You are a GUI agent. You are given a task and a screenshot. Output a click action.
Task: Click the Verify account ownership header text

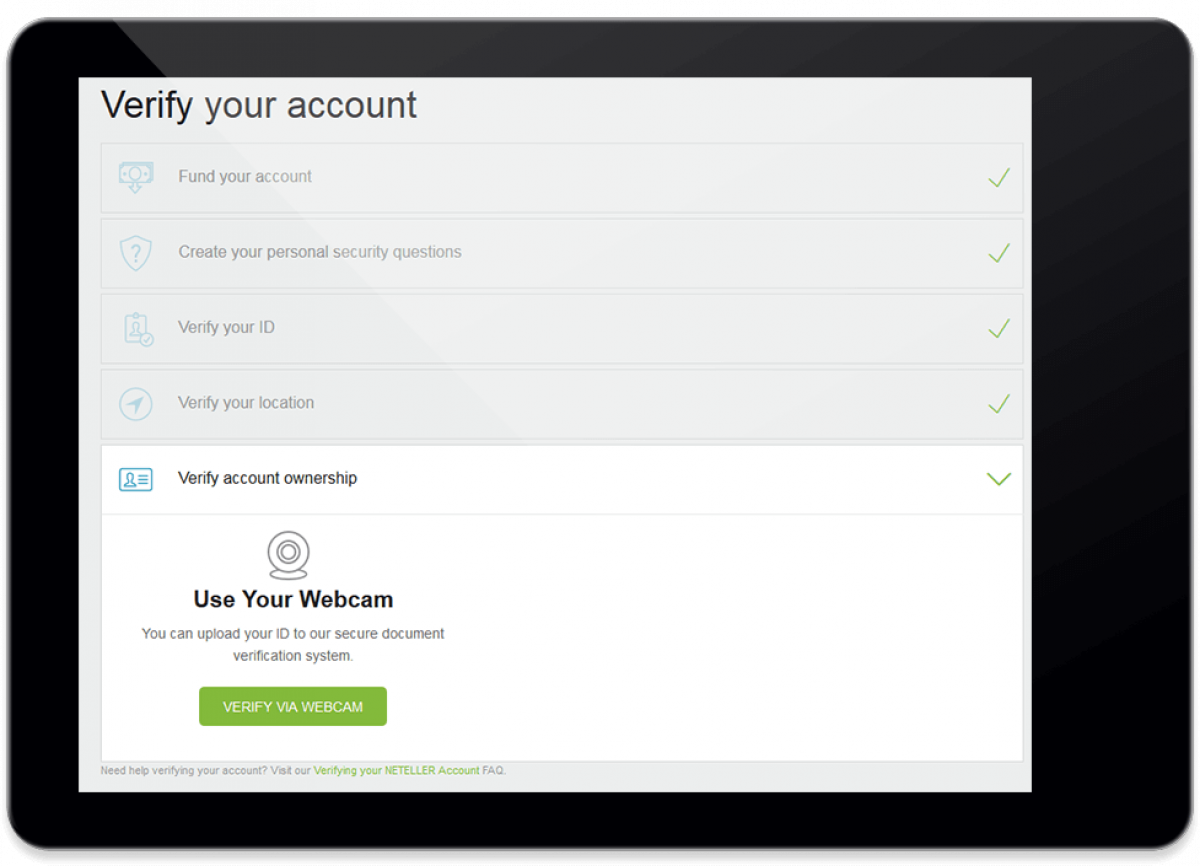pos(267,478)
